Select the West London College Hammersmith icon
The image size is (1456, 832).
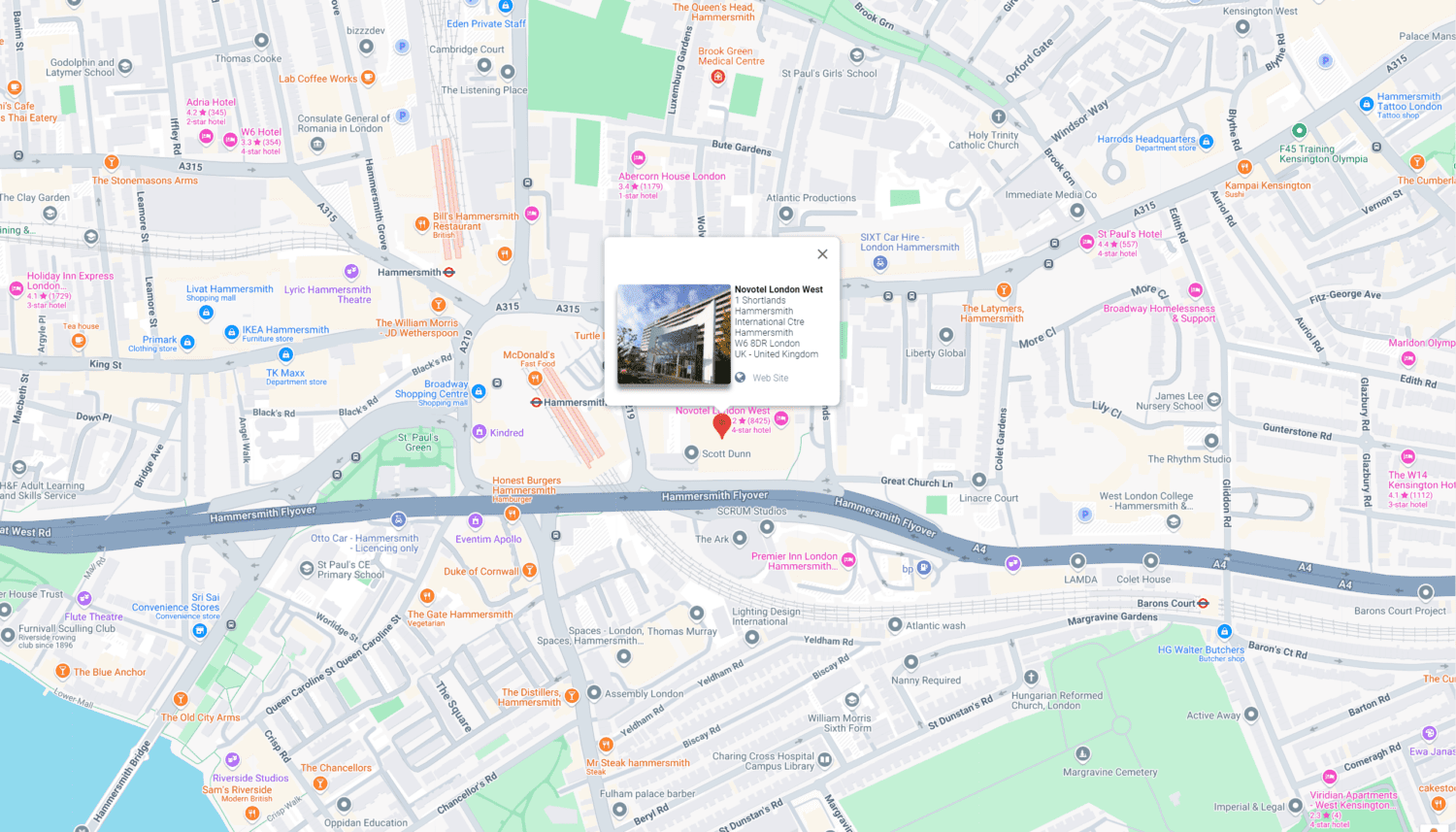[1174, 522]
